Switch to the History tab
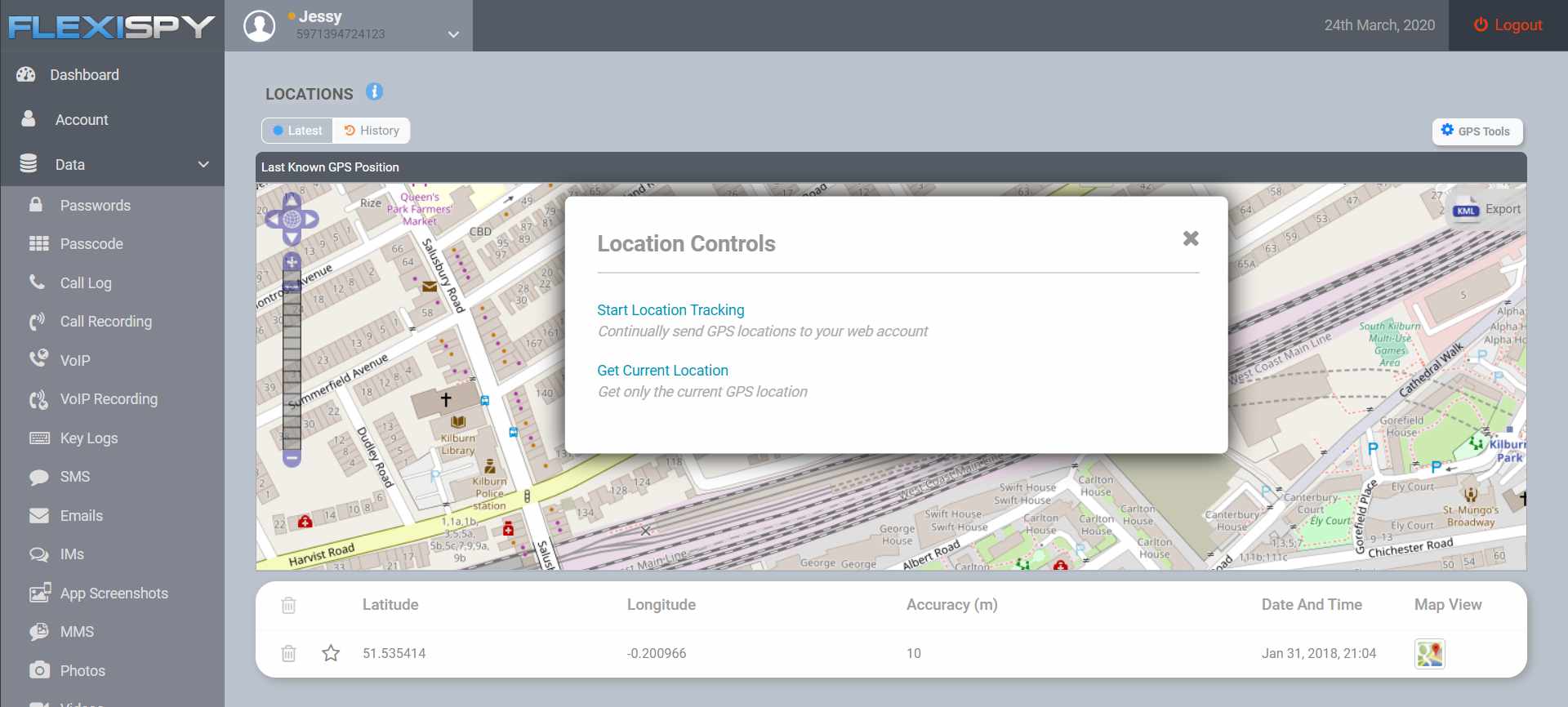The height and width of the screenshot is (707, 1568). pos(372,131)
